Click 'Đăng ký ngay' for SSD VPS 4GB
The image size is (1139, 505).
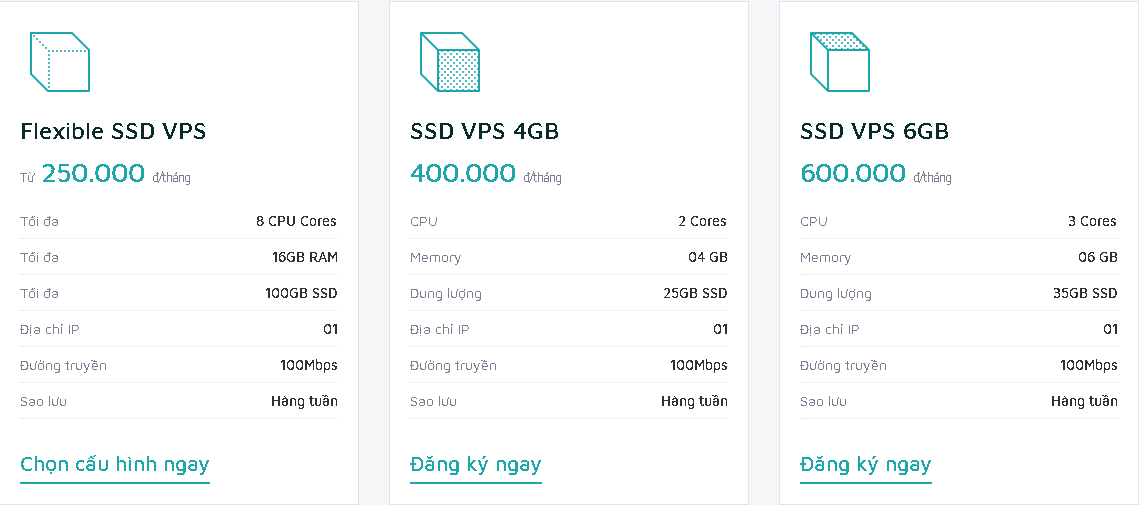[476, 464]
